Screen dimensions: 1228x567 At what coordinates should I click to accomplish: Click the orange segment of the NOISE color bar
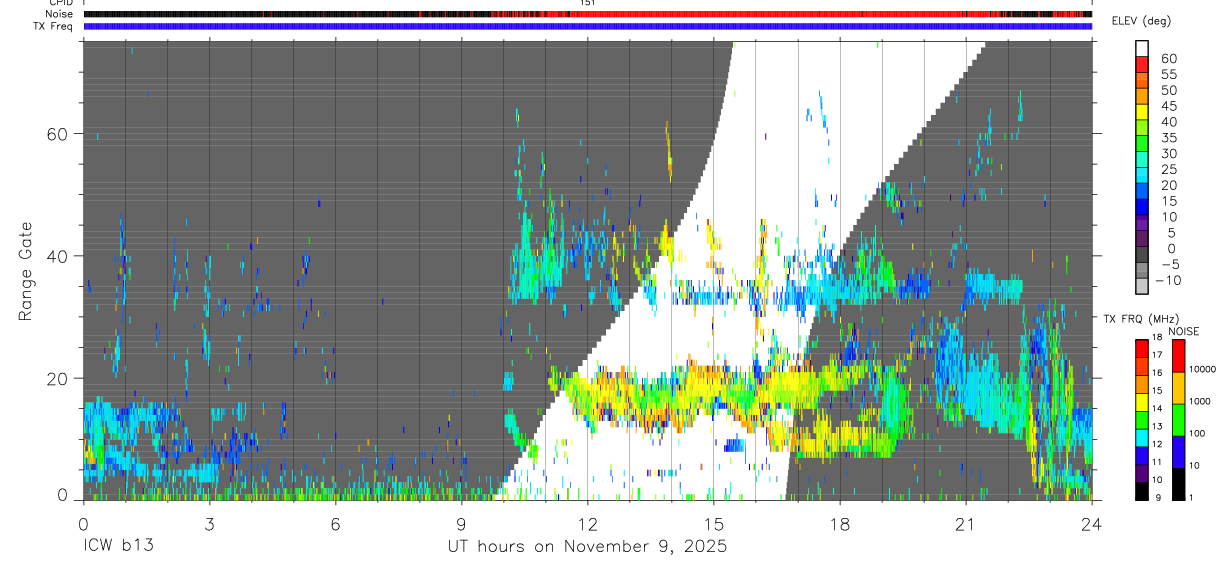(x=1178, y=388)
